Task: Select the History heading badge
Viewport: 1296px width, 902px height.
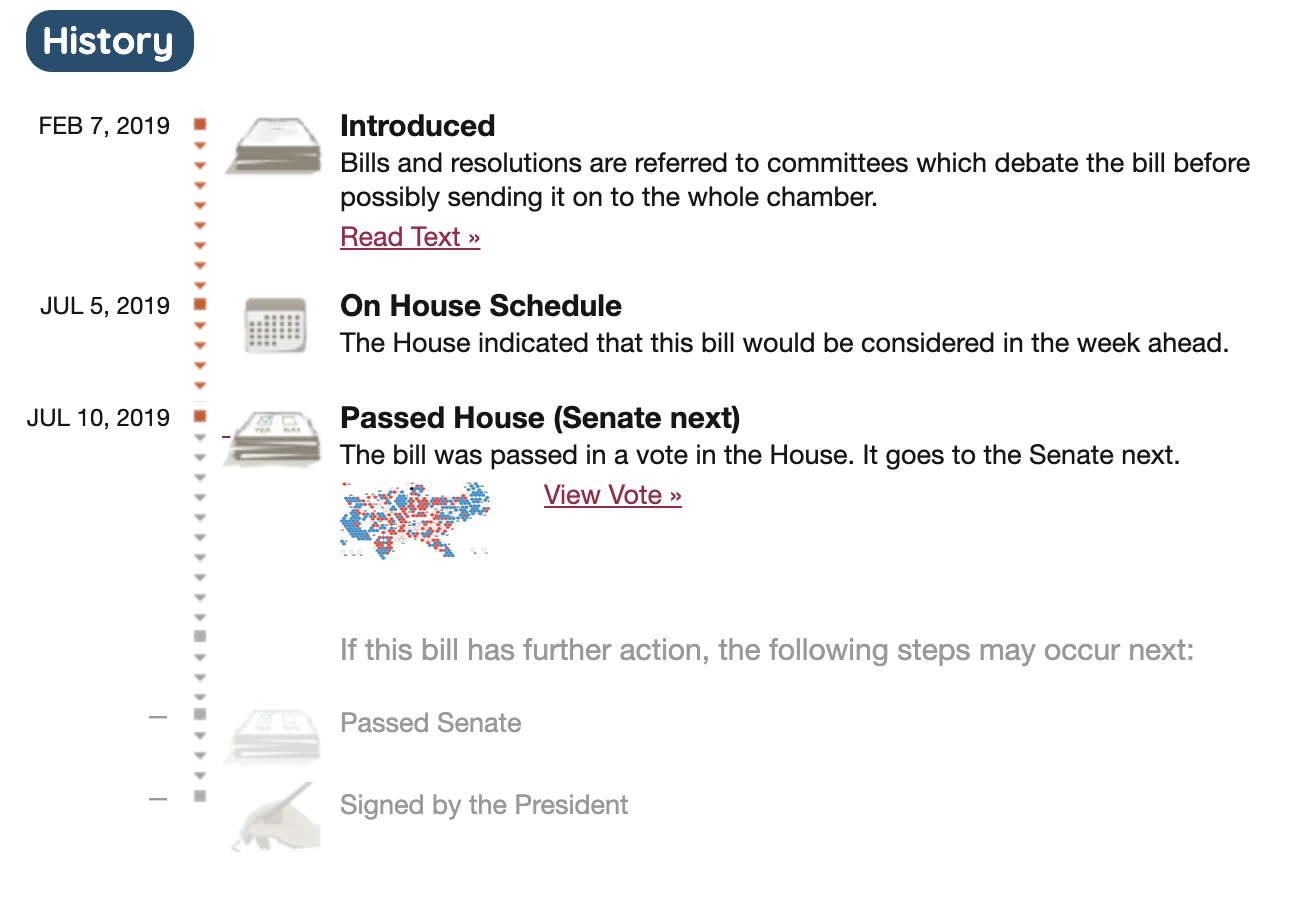Action: point(109,42)
